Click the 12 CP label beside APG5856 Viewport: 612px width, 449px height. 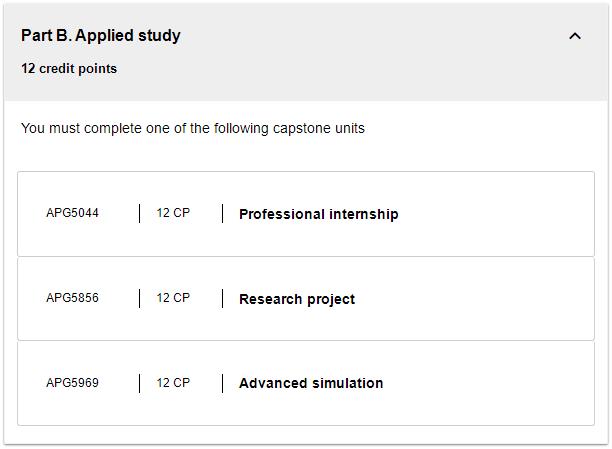(173, 298)
